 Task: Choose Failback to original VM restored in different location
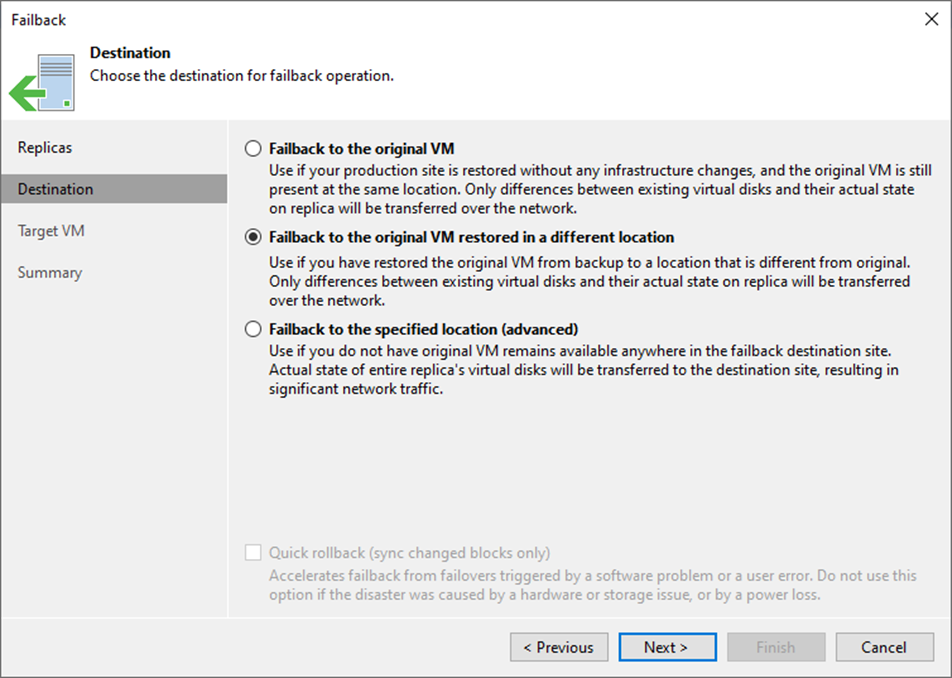[x=252, y=237]
